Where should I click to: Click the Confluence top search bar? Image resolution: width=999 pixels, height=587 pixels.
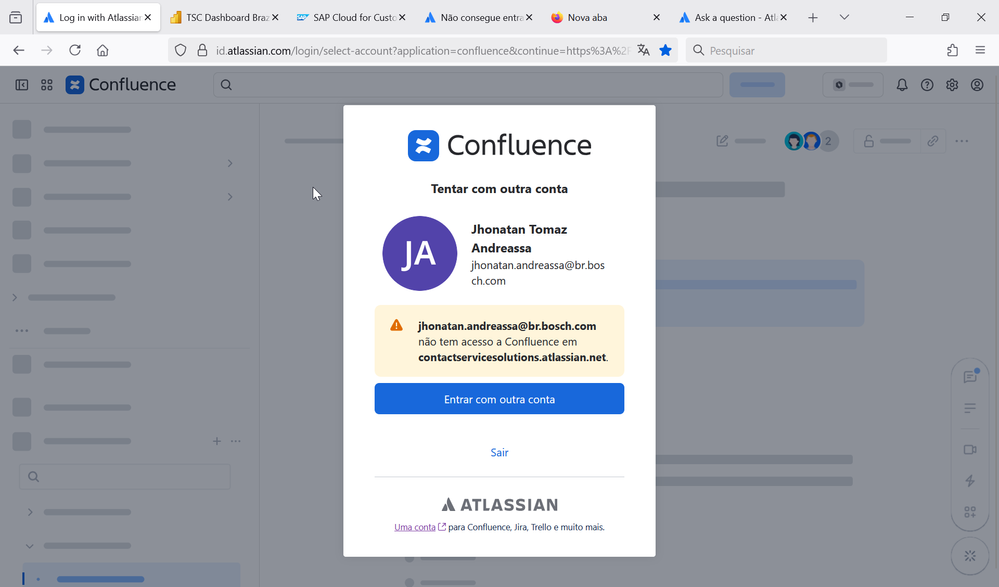tap(468, 85)
